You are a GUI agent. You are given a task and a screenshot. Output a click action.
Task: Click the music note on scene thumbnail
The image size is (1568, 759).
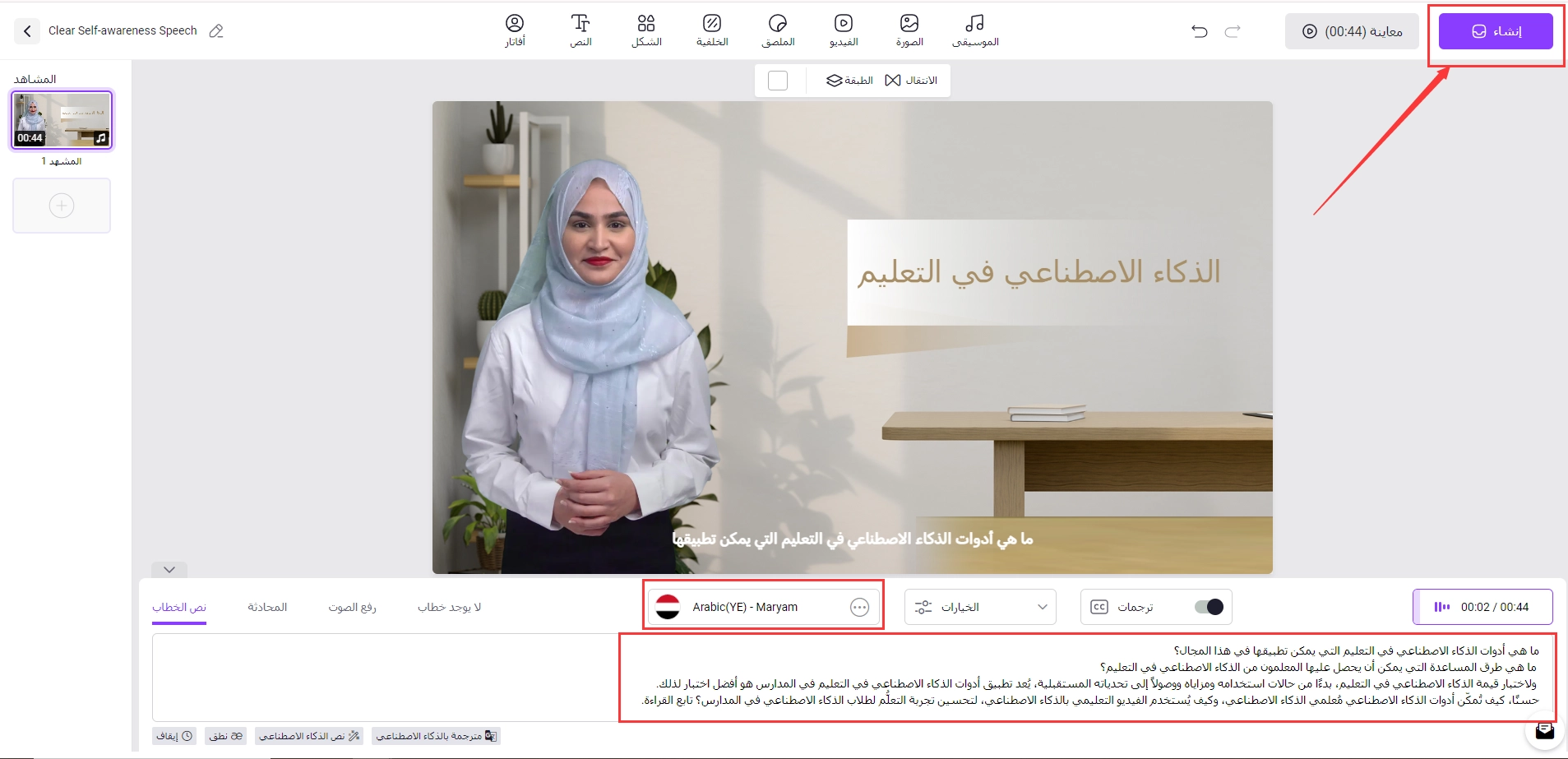pos(101,138)
